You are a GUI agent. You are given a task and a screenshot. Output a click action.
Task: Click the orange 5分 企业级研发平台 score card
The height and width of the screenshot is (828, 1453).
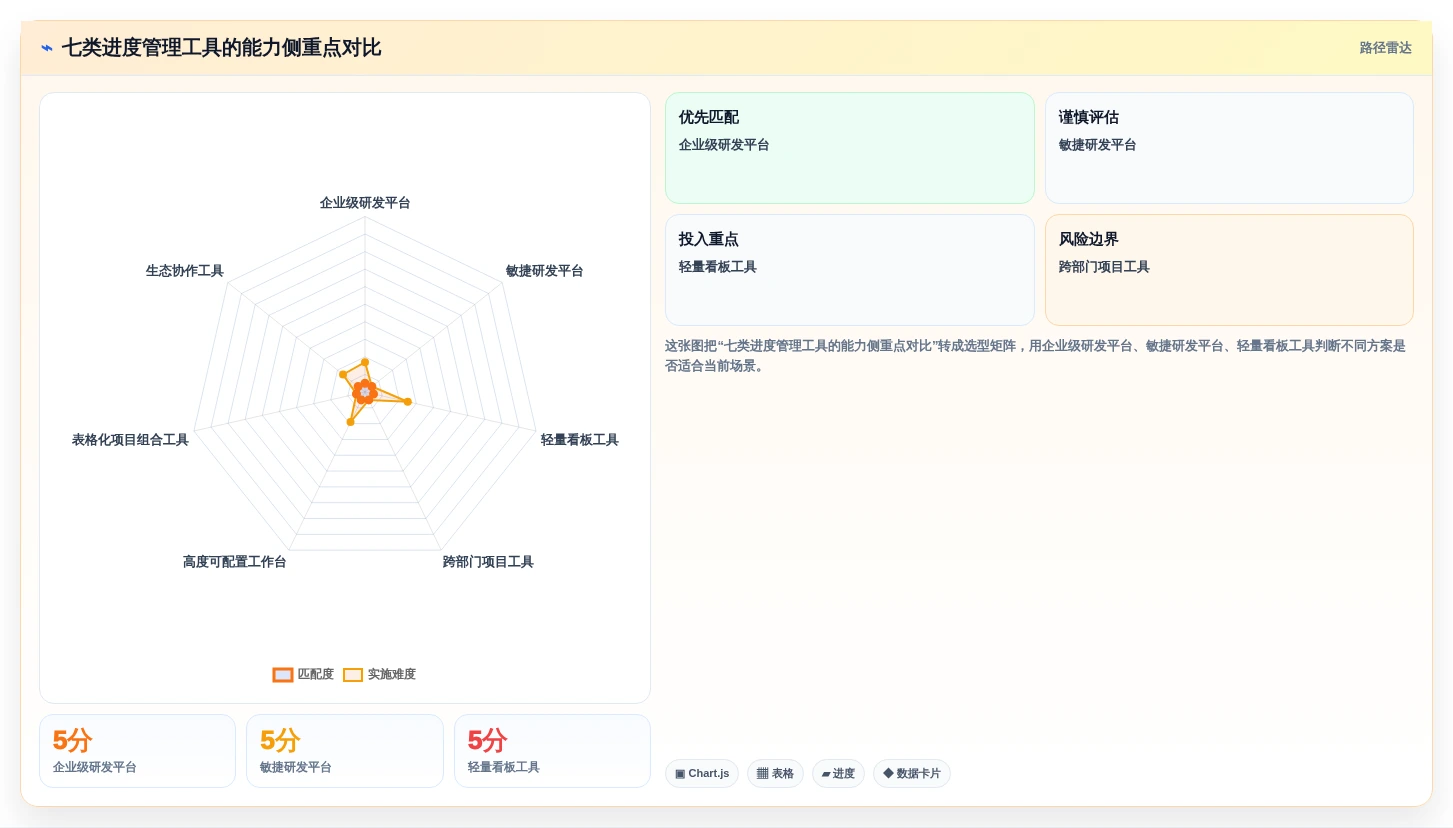[x=137, y=751]
